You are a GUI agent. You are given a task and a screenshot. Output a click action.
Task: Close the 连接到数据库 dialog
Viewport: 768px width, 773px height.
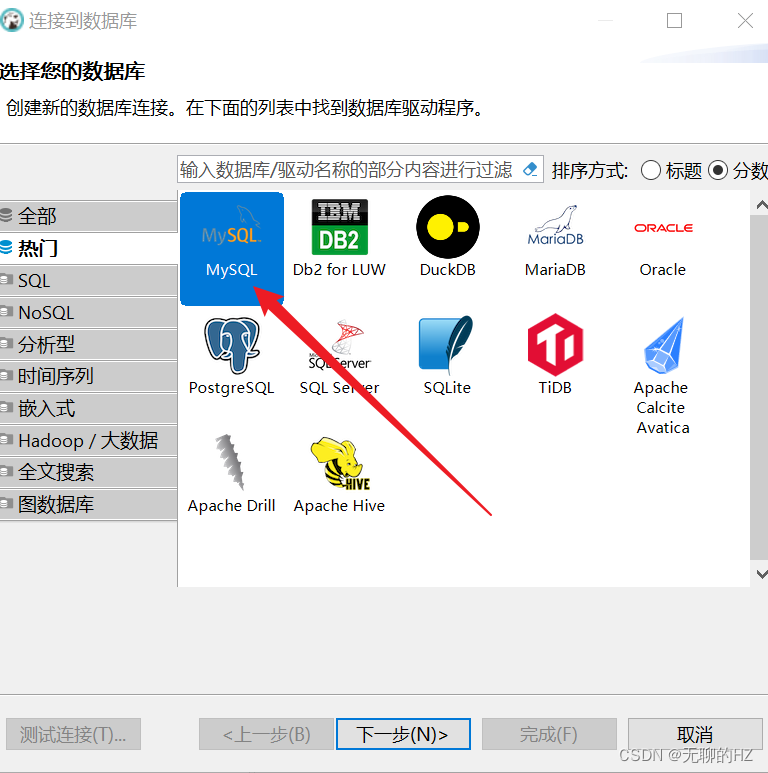[x=745, y=21]
